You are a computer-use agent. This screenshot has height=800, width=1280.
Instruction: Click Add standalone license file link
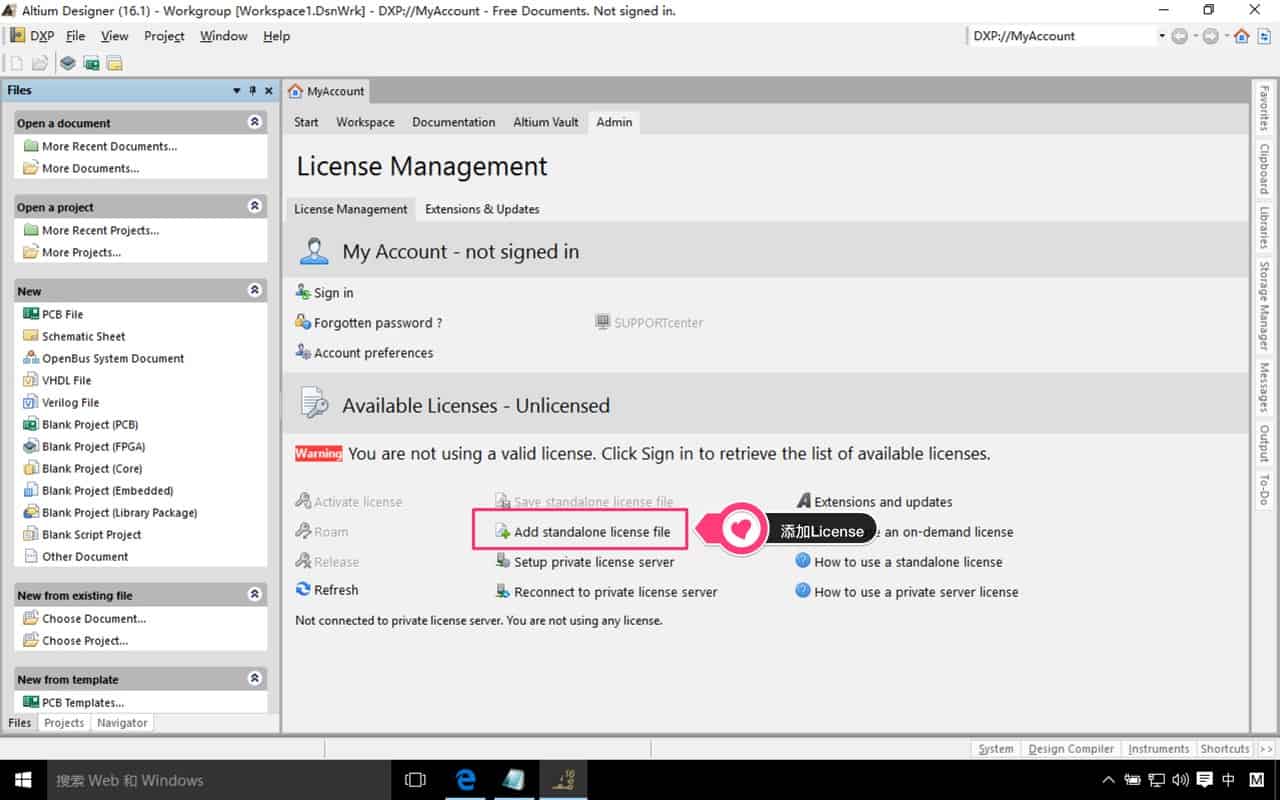click(x=591, y=532)
